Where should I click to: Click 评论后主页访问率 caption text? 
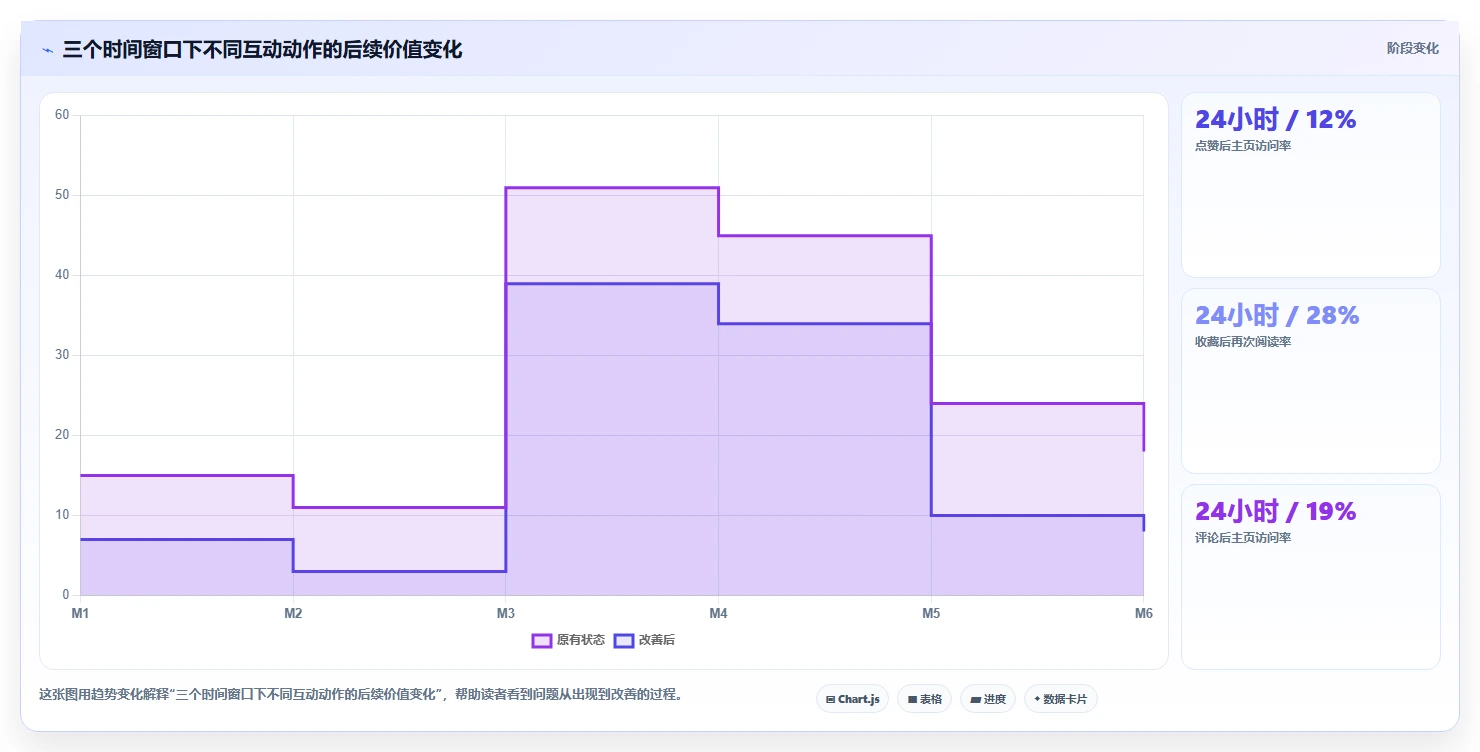[x=1243, y=538]
